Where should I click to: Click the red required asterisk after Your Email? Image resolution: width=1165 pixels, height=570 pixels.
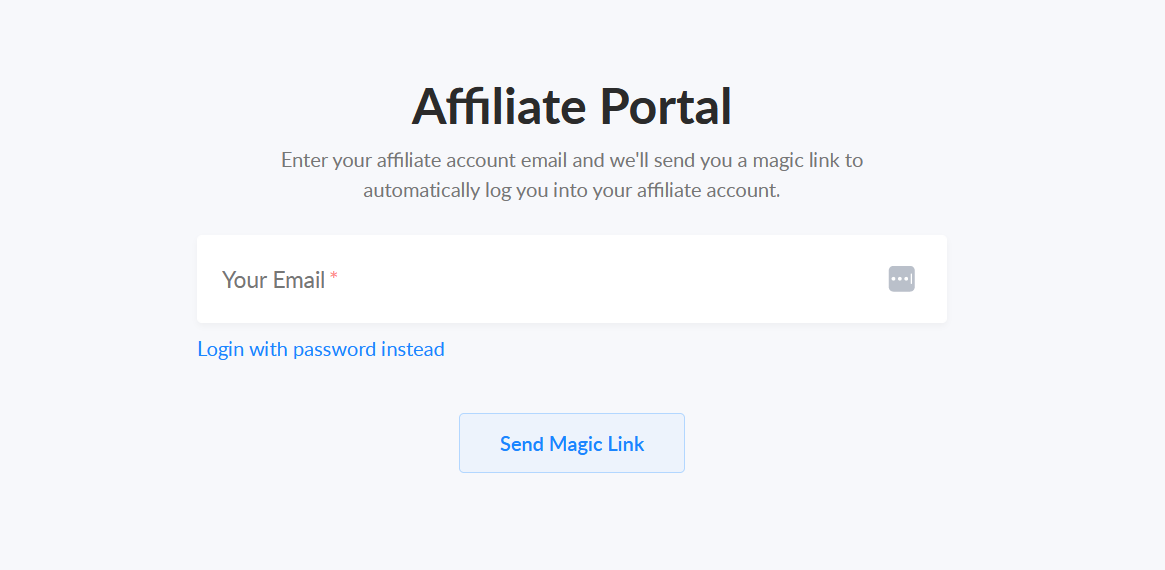click(x=334, y=276)
